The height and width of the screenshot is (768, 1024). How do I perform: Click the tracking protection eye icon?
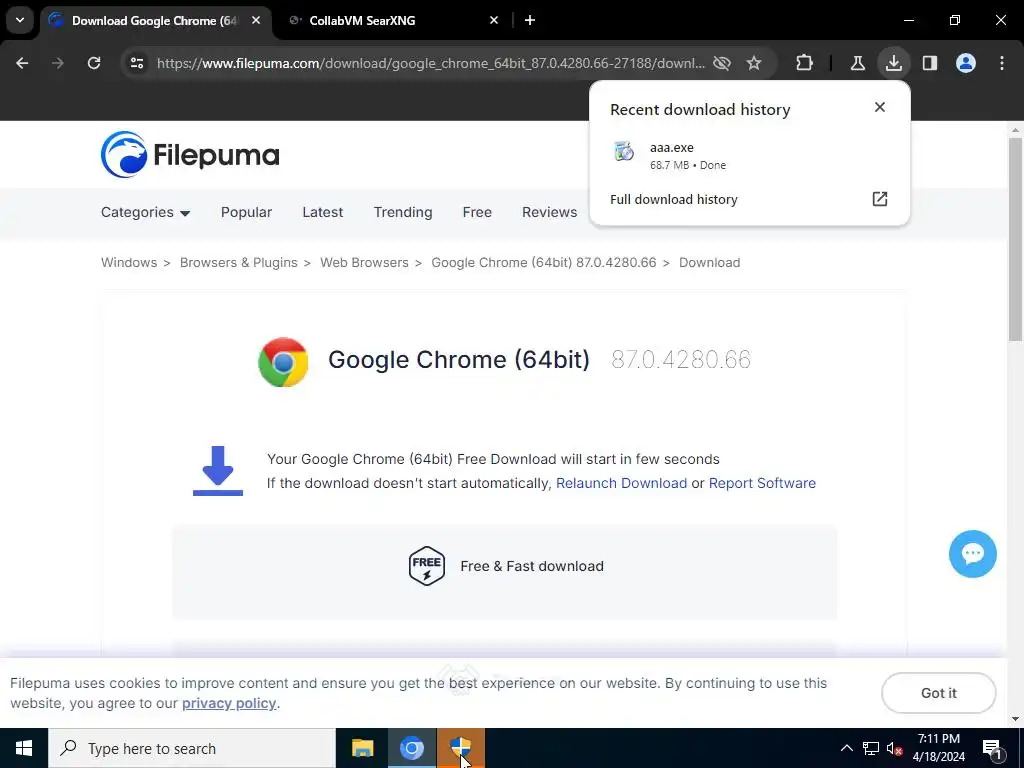[722, 63]
